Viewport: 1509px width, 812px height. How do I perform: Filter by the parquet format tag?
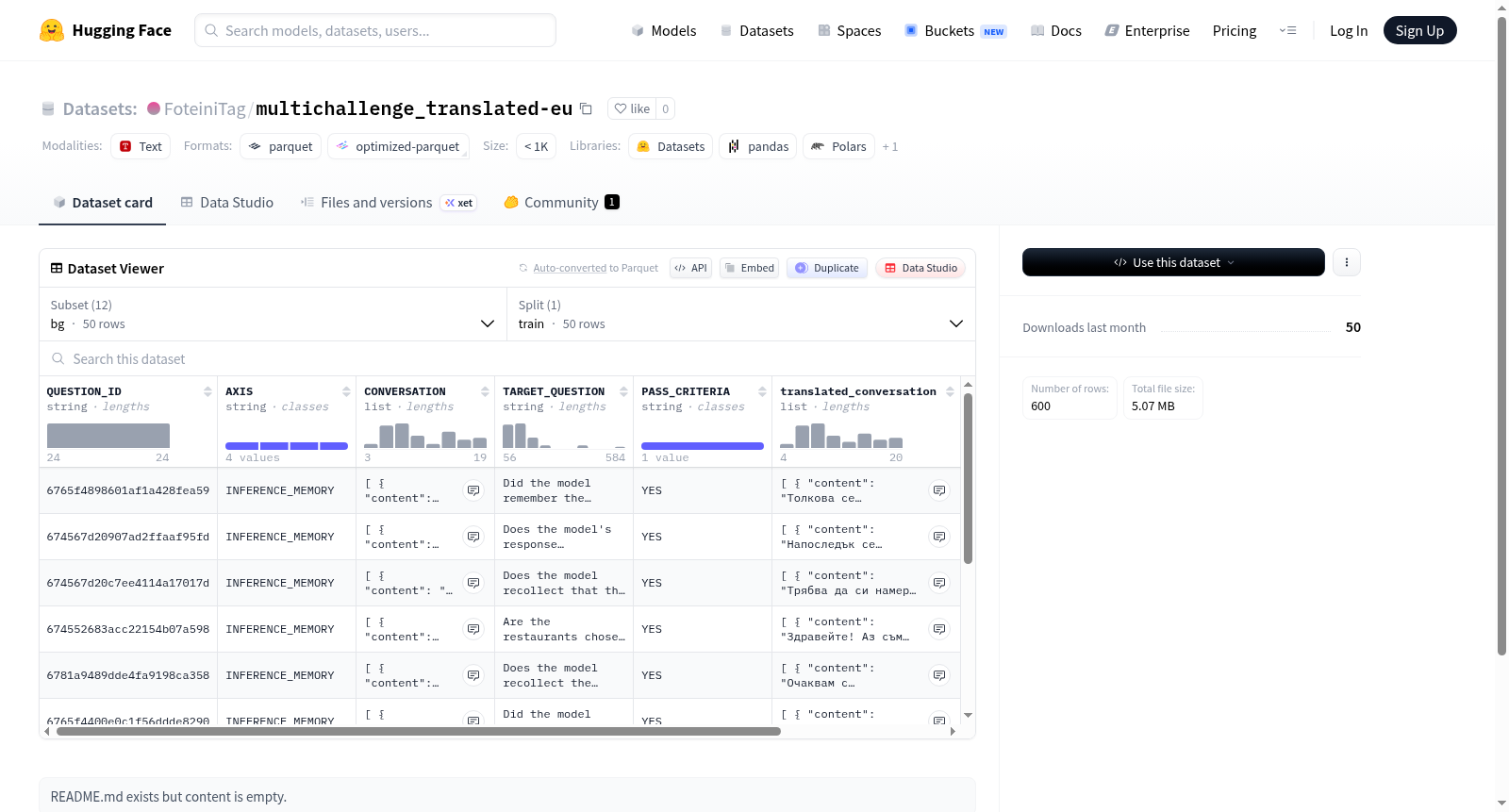pyautogui.click(x=281, y=146)
